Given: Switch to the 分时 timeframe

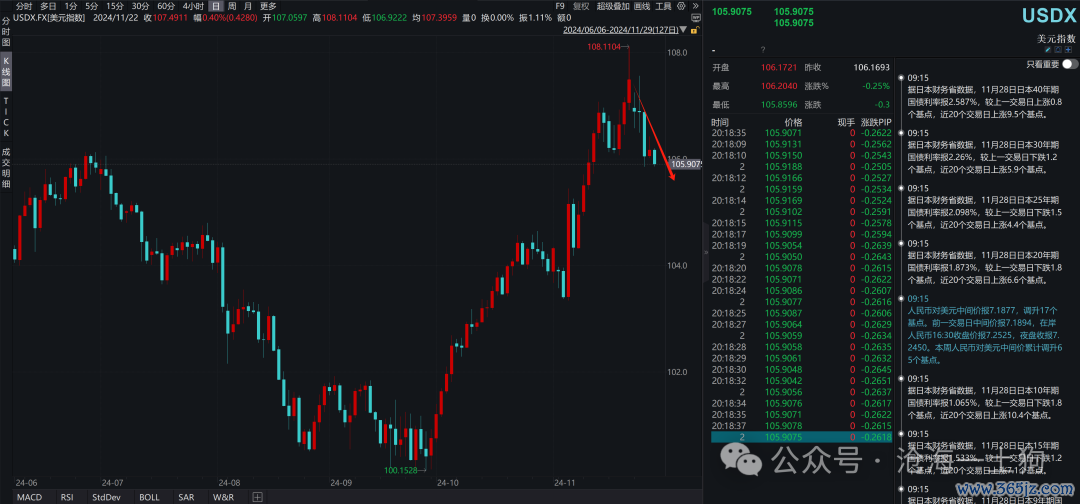Looking at the screenshot, I should pos(23,6).
